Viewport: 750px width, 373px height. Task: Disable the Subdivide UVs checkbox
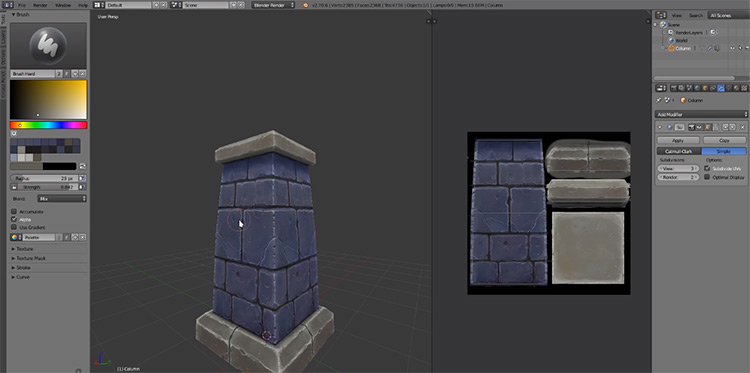[707, 168]
